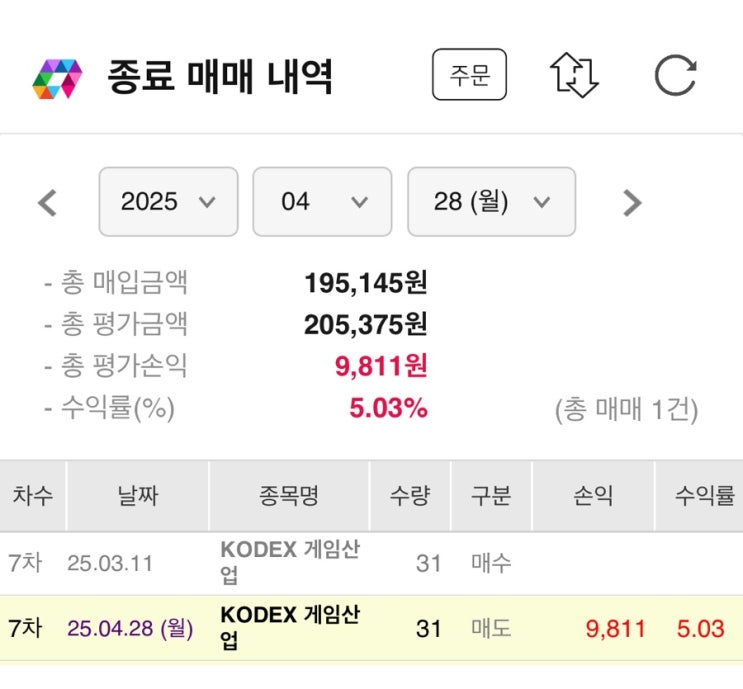743x689 pixels.
Task: Go to next date with right arrow
Action: pos(631,203)
